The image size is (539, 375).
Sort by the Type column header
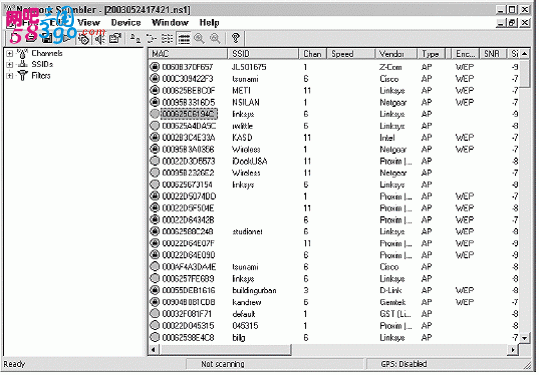(431, 54)
